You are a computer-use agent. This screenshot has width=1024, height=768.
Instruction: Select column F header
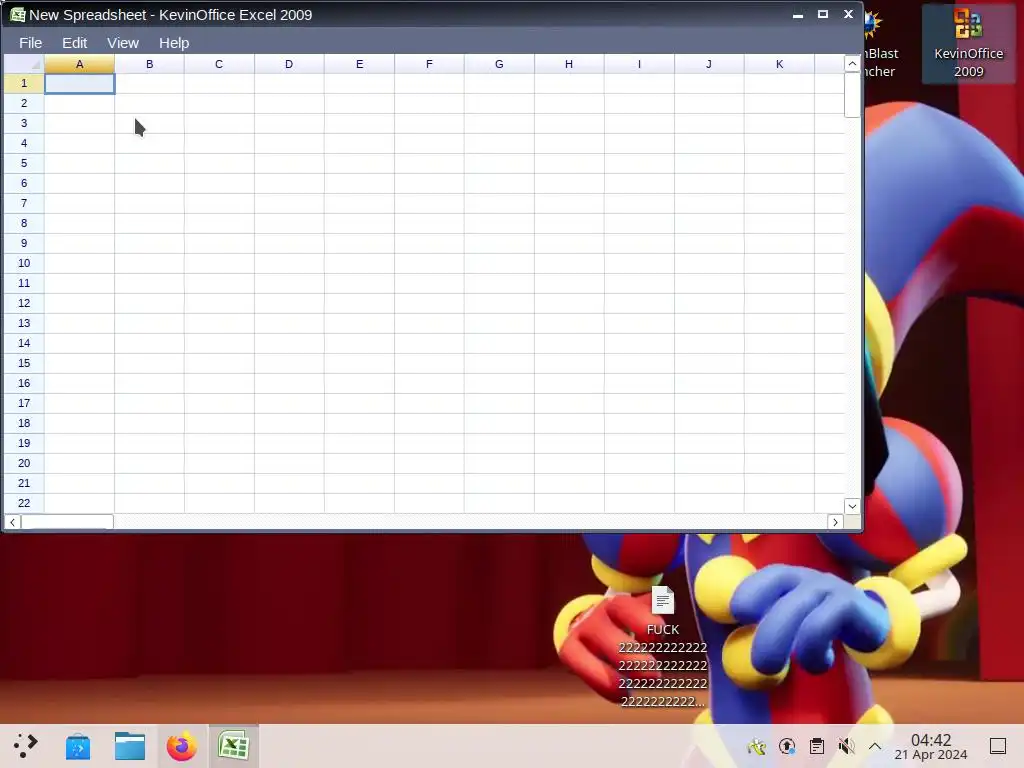click(x=429, y=64)
